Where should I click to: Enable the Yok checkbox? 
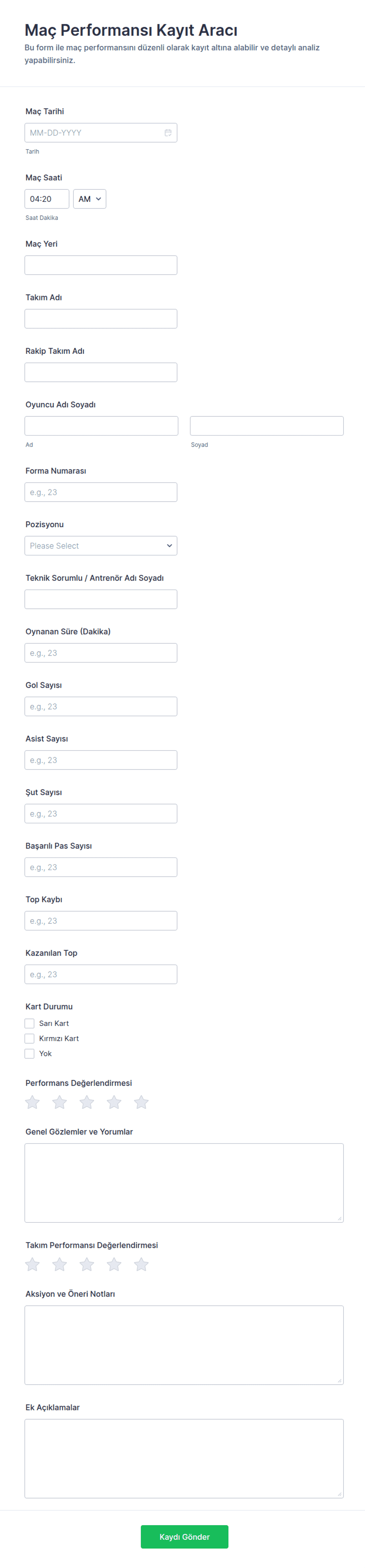29,1054
